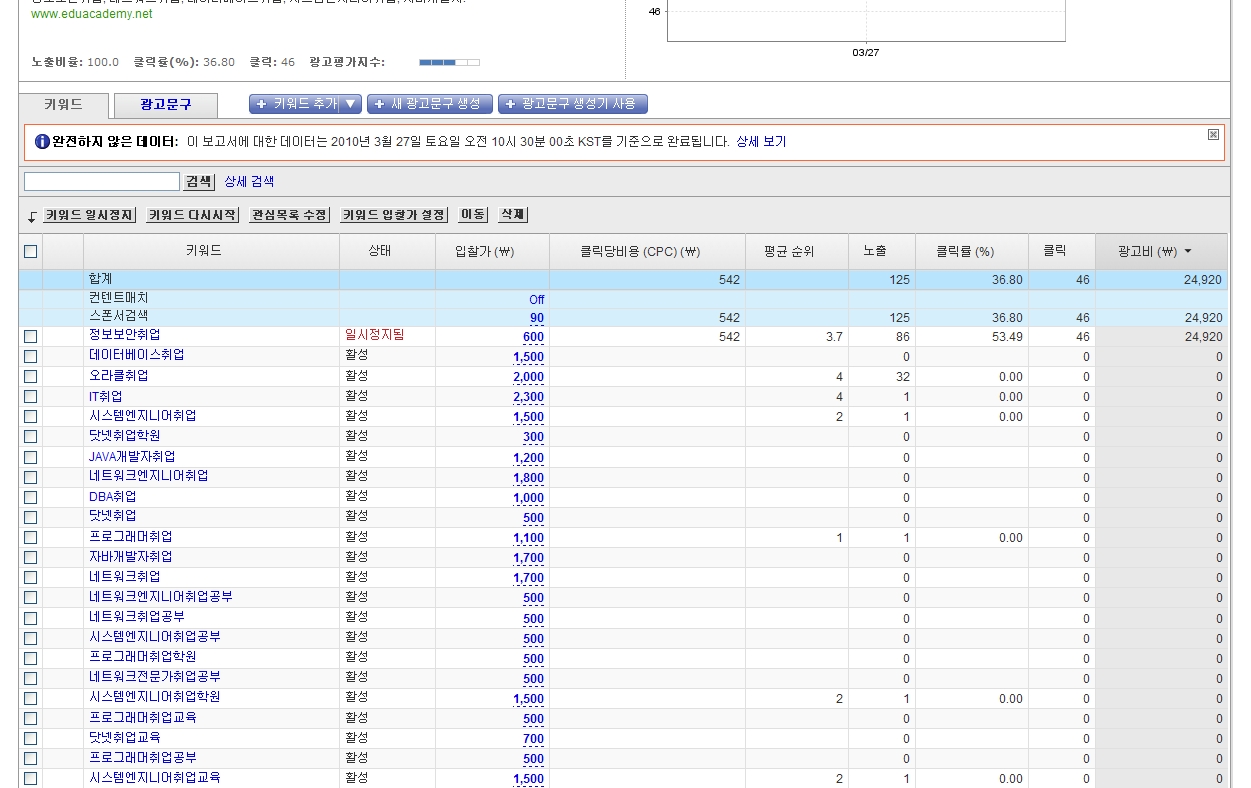1251x788 pixels.
Task: Close the incomplete data notice box
Action: 1213,134
